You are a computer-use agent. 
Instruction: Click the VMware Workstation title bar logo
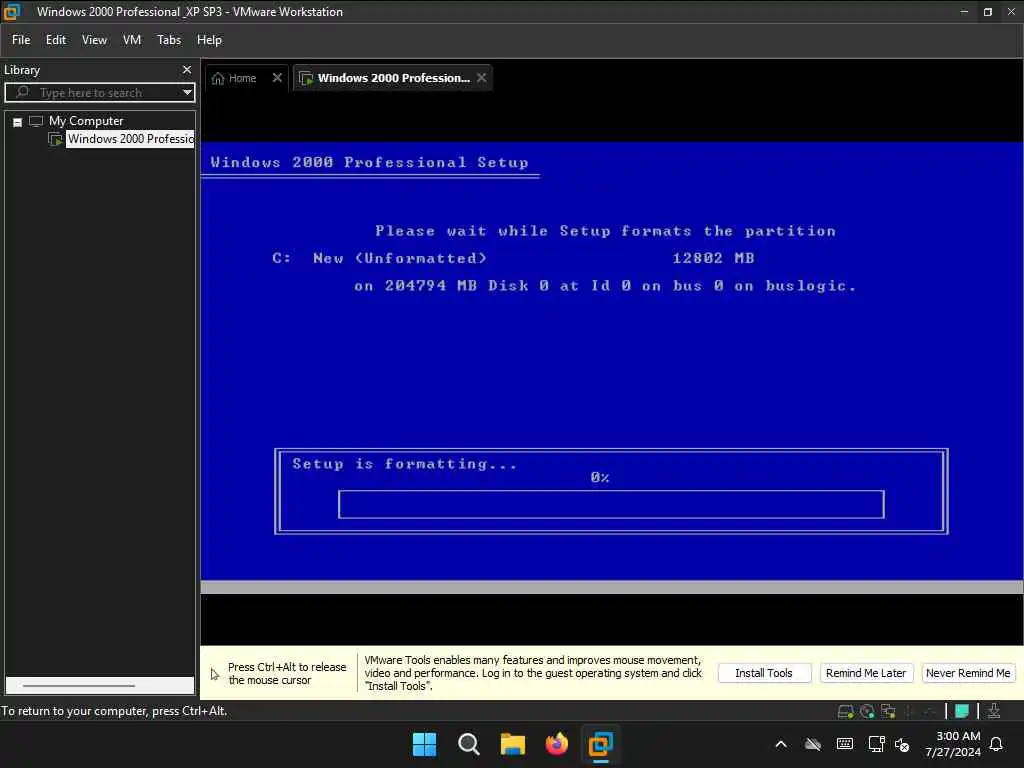coord(12,12)
